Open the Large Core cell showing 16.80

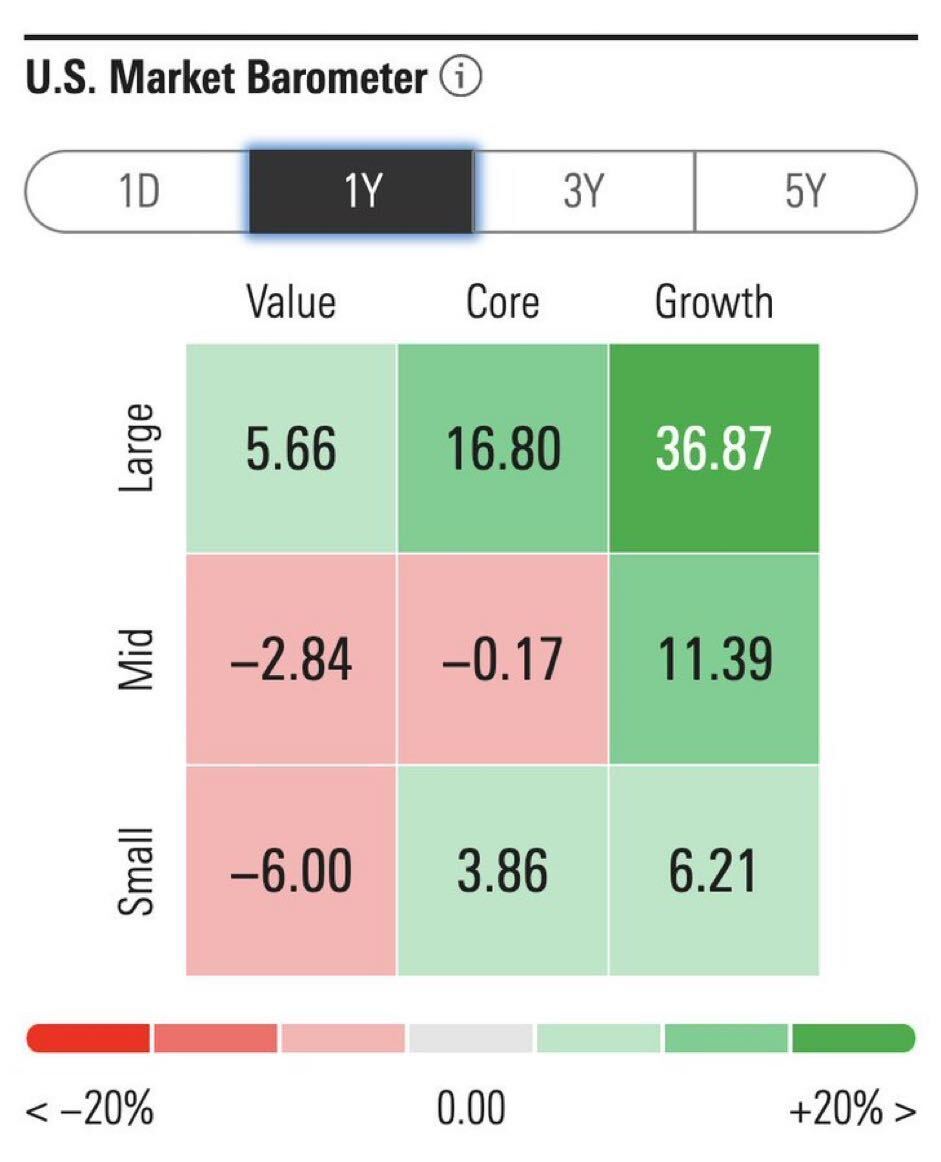click(502, 448)
